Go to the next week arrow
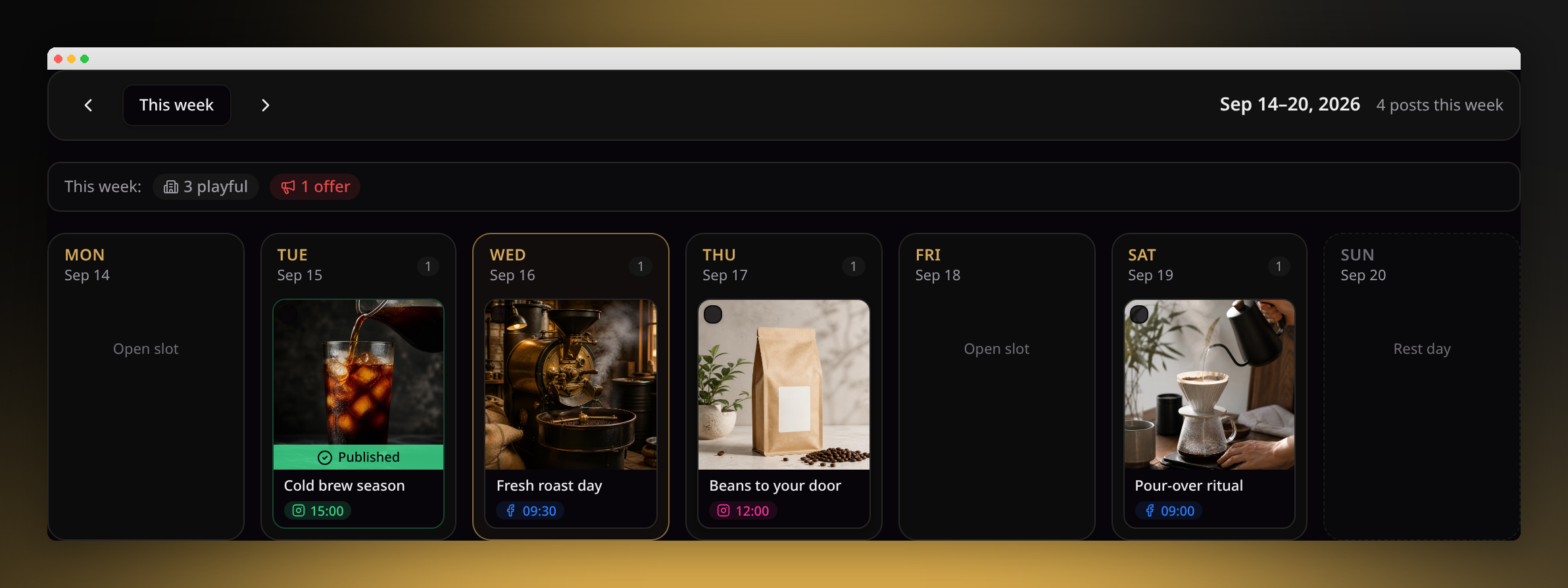 point(265,105)
